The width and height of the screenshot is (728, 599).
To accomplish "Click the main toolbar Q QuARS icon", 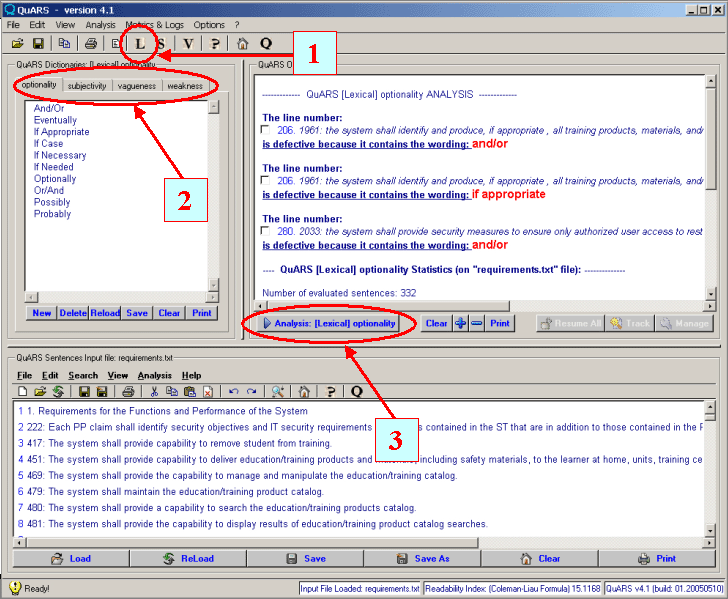I will 266,44.
